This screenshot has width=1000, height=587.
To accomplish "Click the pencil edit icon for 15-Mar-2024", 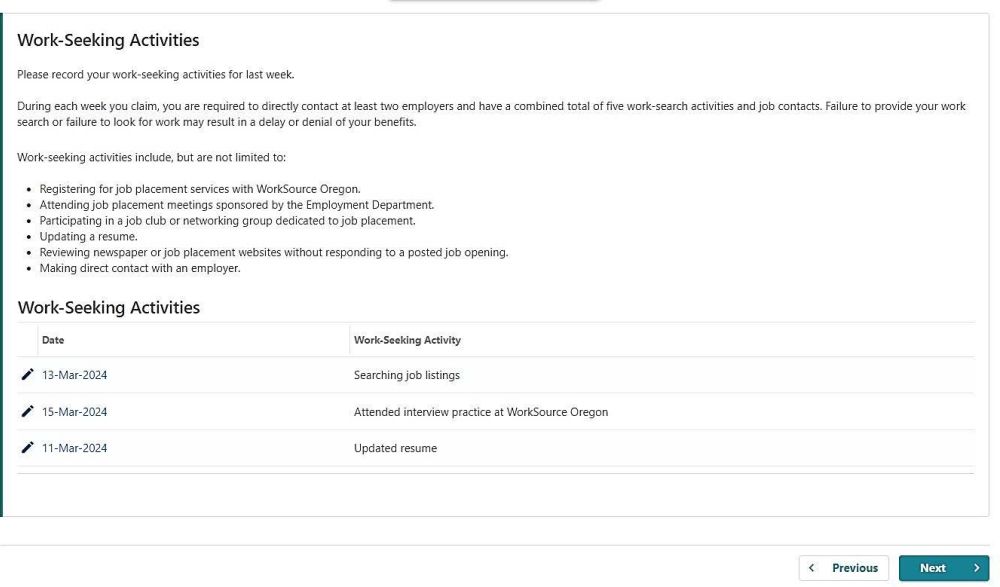I will click(x=27, y=412).
